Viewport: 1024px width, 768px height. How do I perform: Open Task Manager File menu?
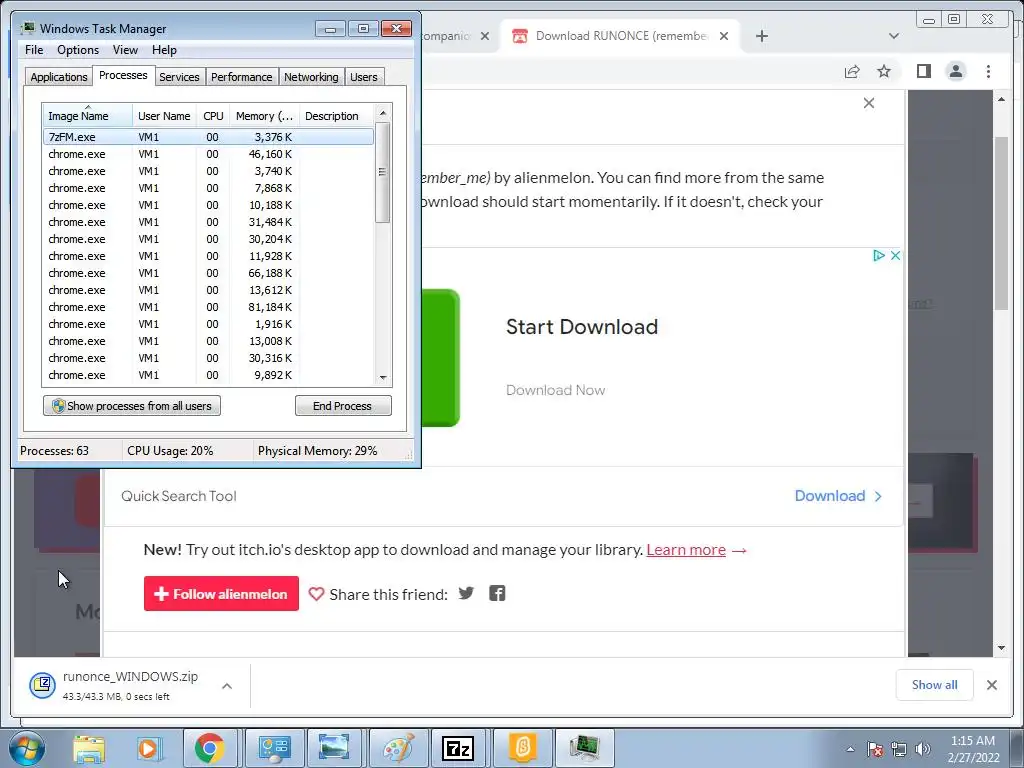(34, 50)
